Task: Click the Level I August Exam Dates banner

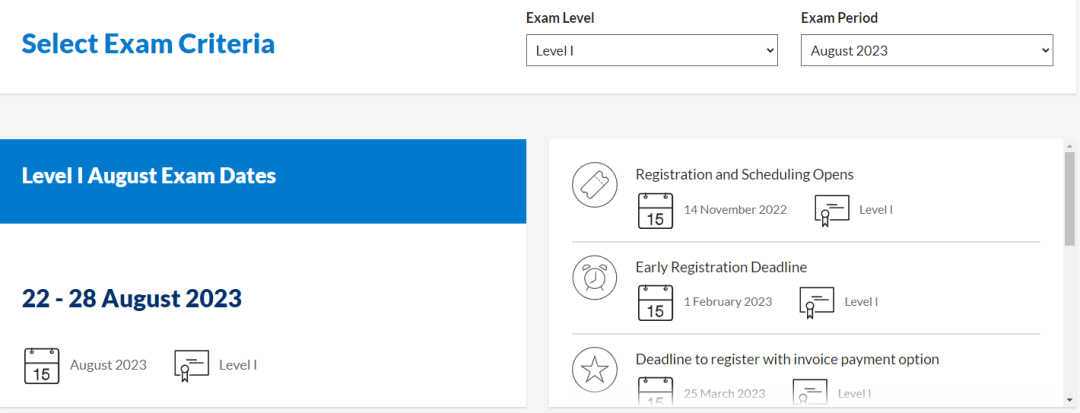Action: click(x=263, y=182)
